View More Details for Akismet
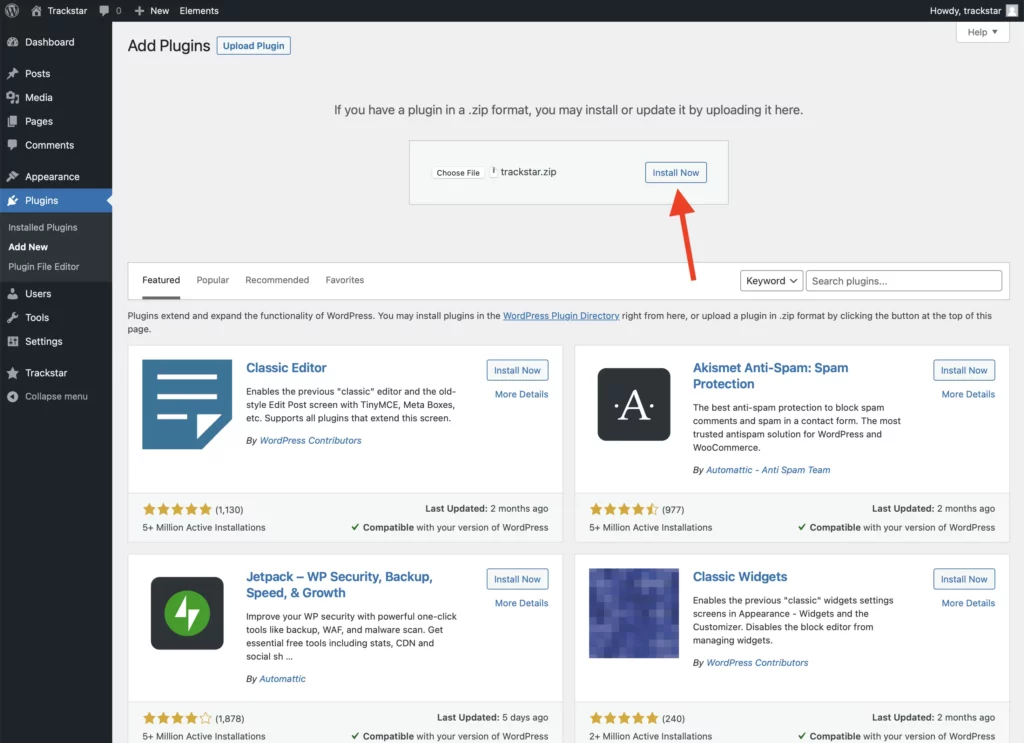Image resolution: width=1024 pixels, height=743 pixels. click(968, 394)
